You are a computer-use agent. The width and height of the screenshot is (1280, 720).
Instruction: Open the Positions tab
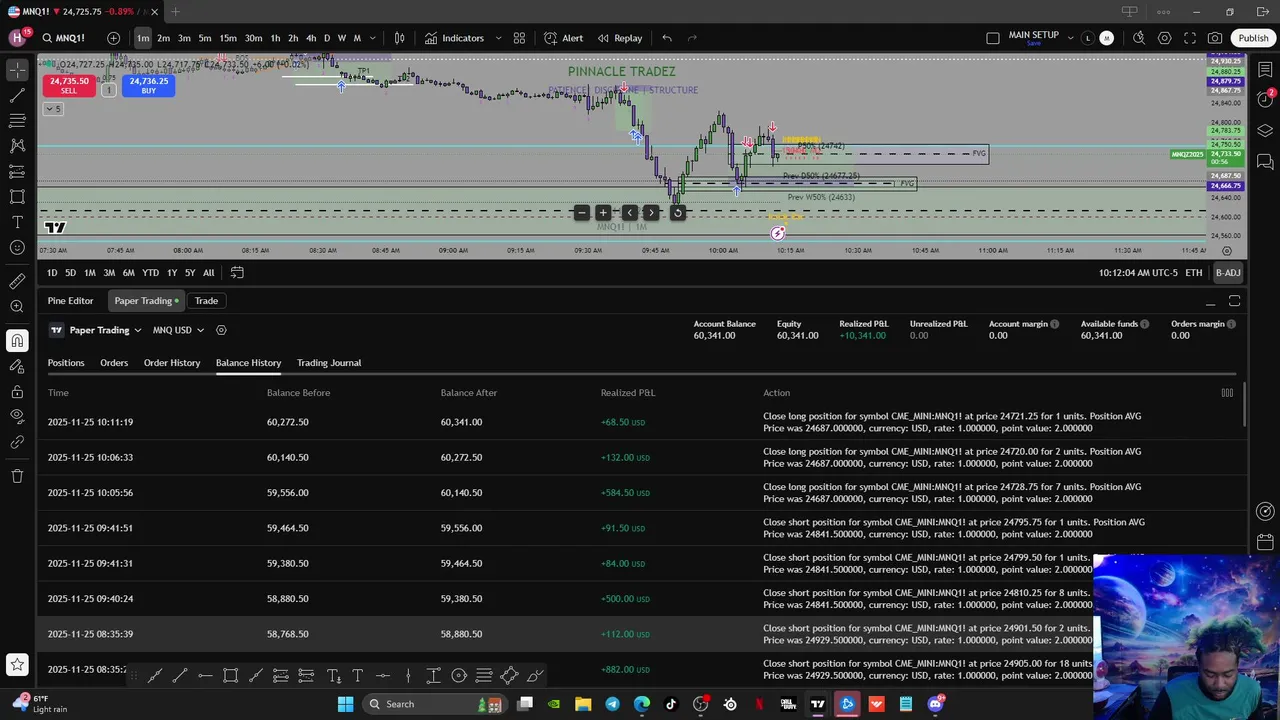pyautogui.click(x=66, y=363)
